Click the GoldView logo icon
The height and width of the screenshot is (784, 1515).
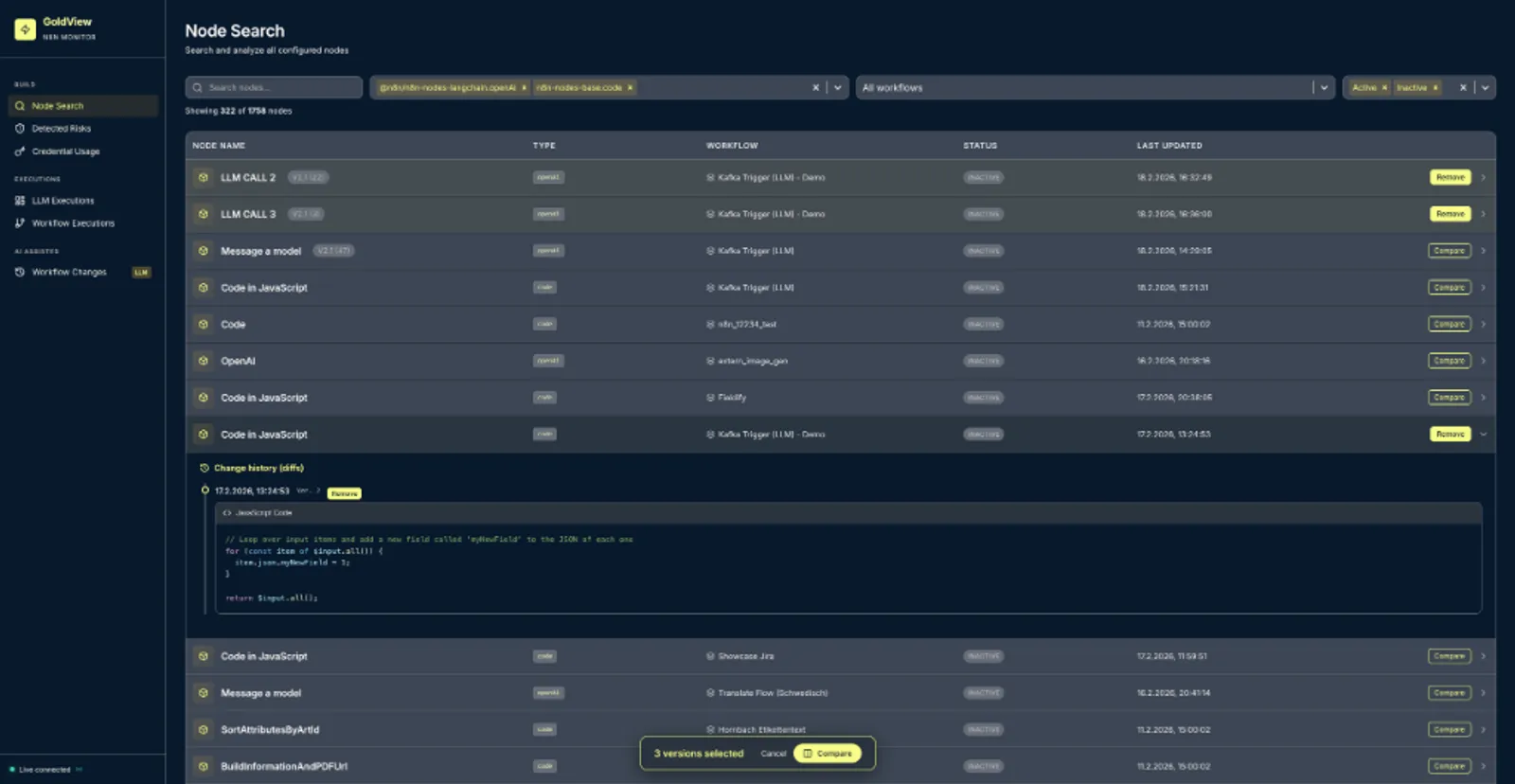pos(26,29)
